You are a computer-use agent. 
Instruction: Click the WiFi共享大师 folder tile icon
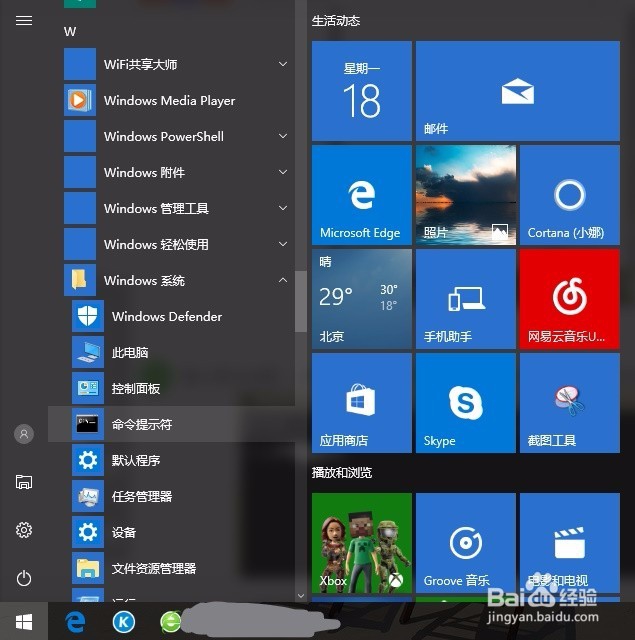pyautogui.click(x=80, y=64)
